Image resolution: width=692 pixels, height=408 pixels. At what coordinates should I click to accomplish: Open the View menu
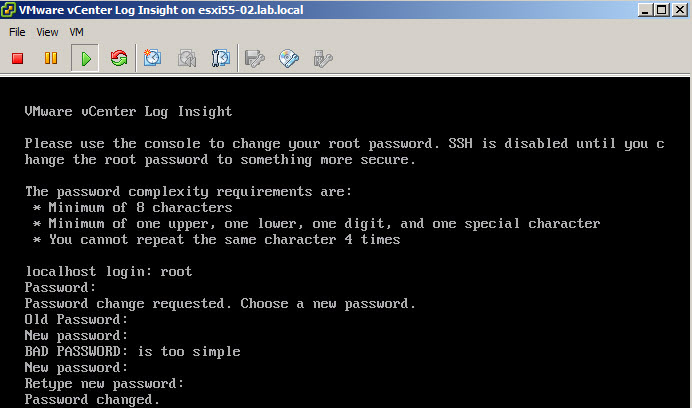coord(47,32)
